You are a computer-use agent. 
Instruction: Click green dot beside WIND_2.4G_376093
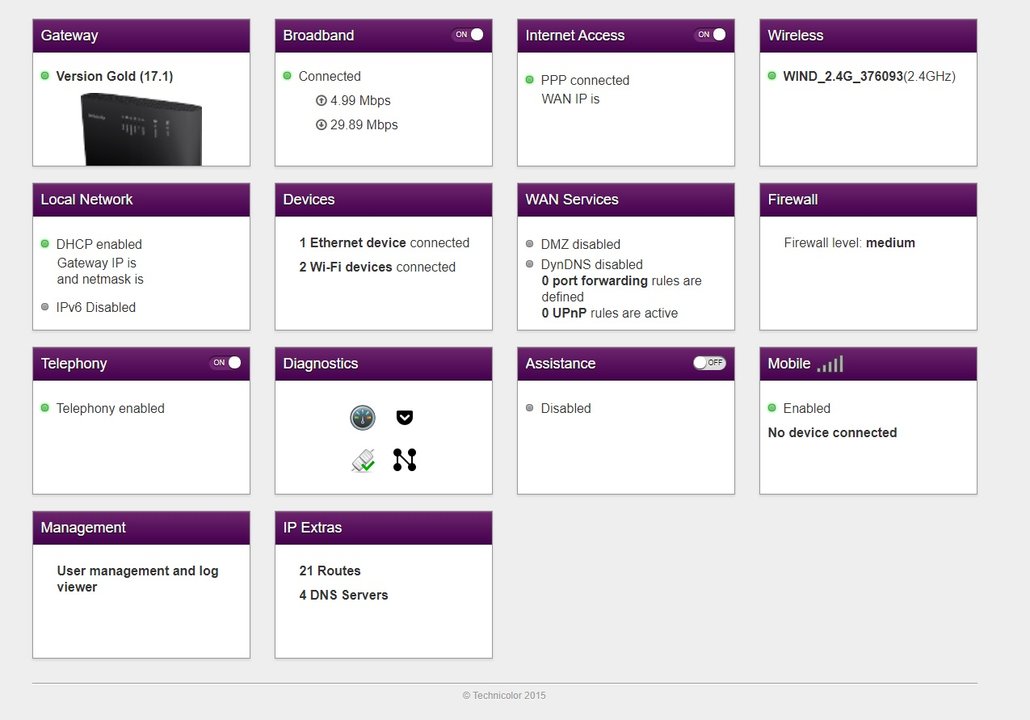click(x=772, y=76)
